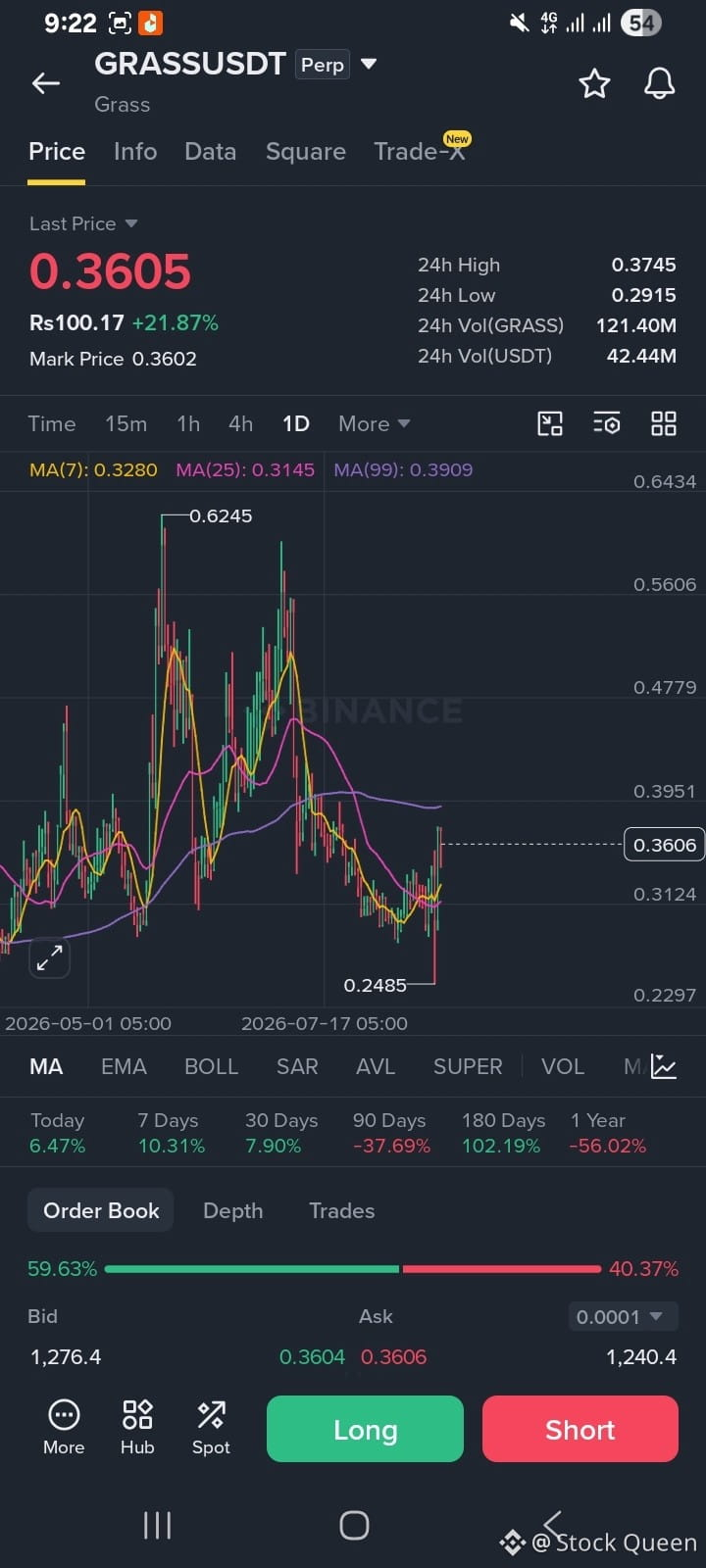Add GRASSUSDT to favorites with star

pyautogui.click(x=594, y=83)
